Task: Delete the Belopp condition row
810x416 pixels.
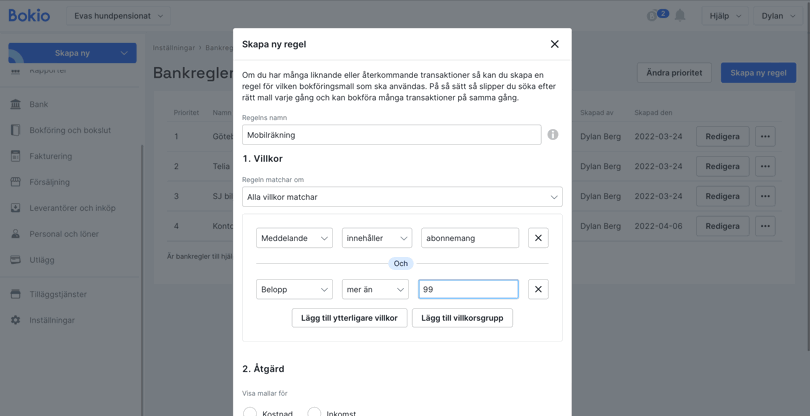Action: [x=538, y=289]
